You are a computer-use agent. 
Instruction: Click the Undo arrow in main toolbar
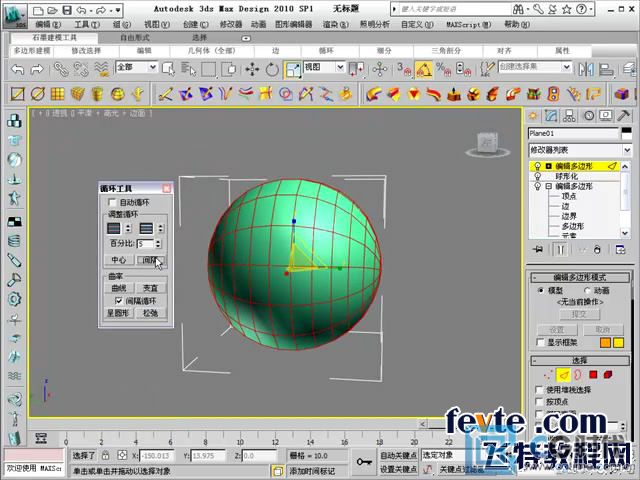pyautogui.click(x=18, y=69)
